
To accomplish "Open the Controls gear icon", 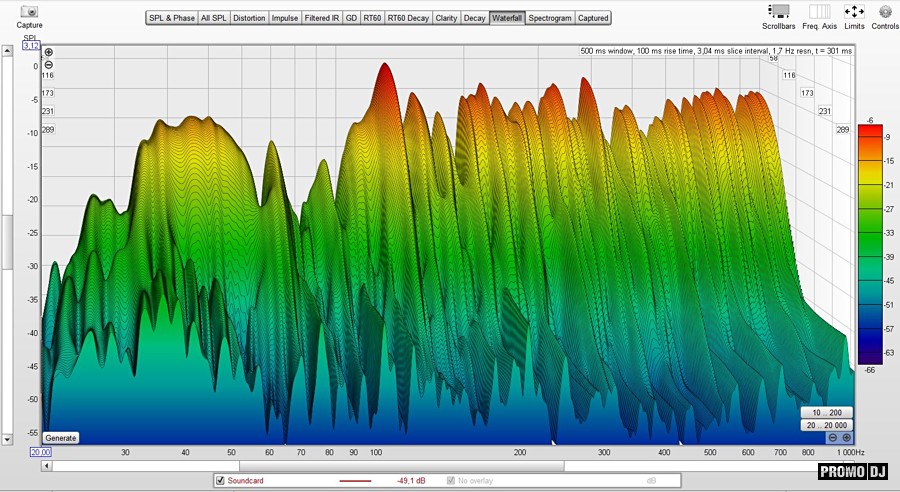I will (885, 11).
